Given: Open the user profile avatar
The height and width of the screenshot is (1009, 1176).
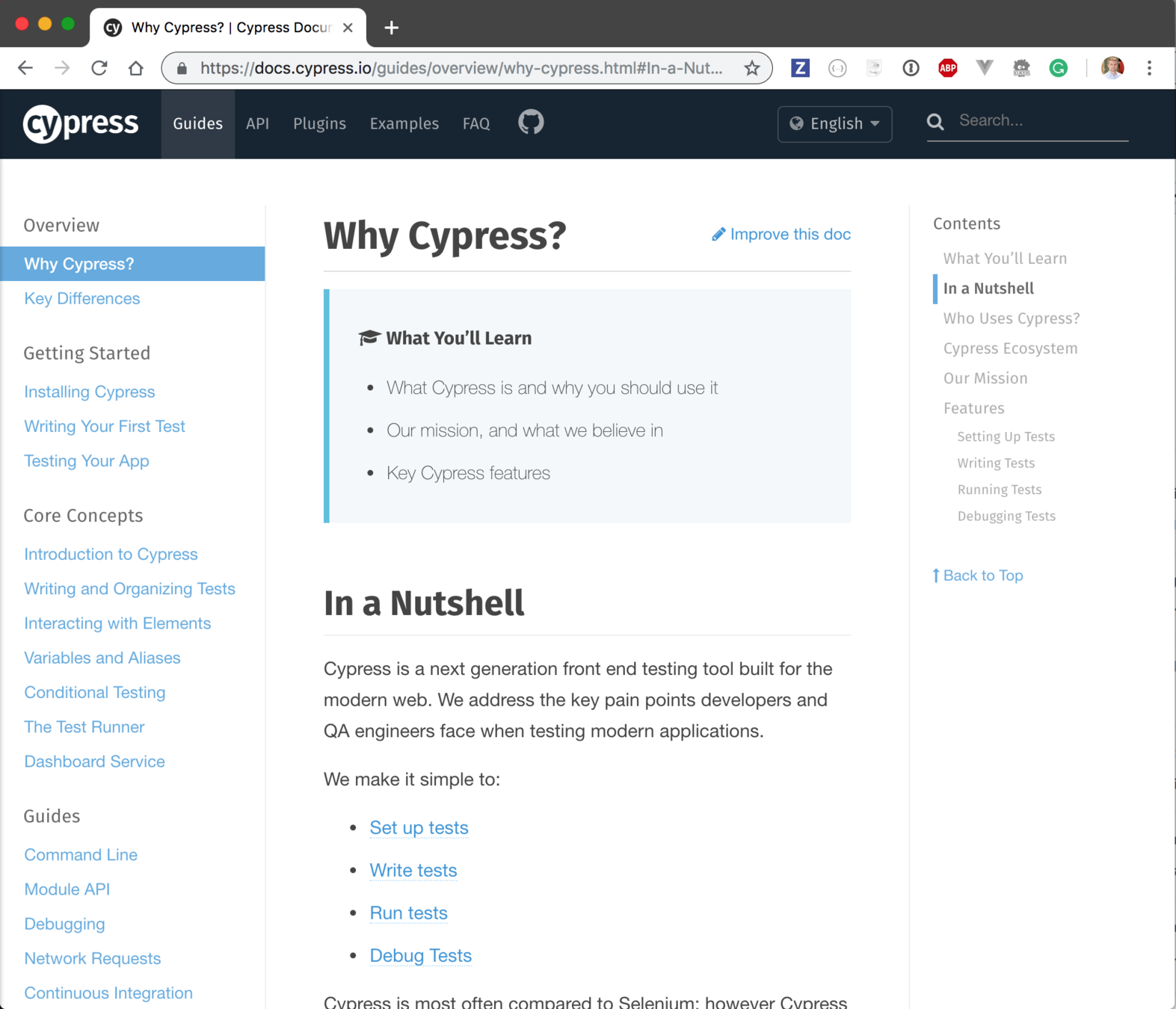Looking at the screenshot, I should [1112, 68].
